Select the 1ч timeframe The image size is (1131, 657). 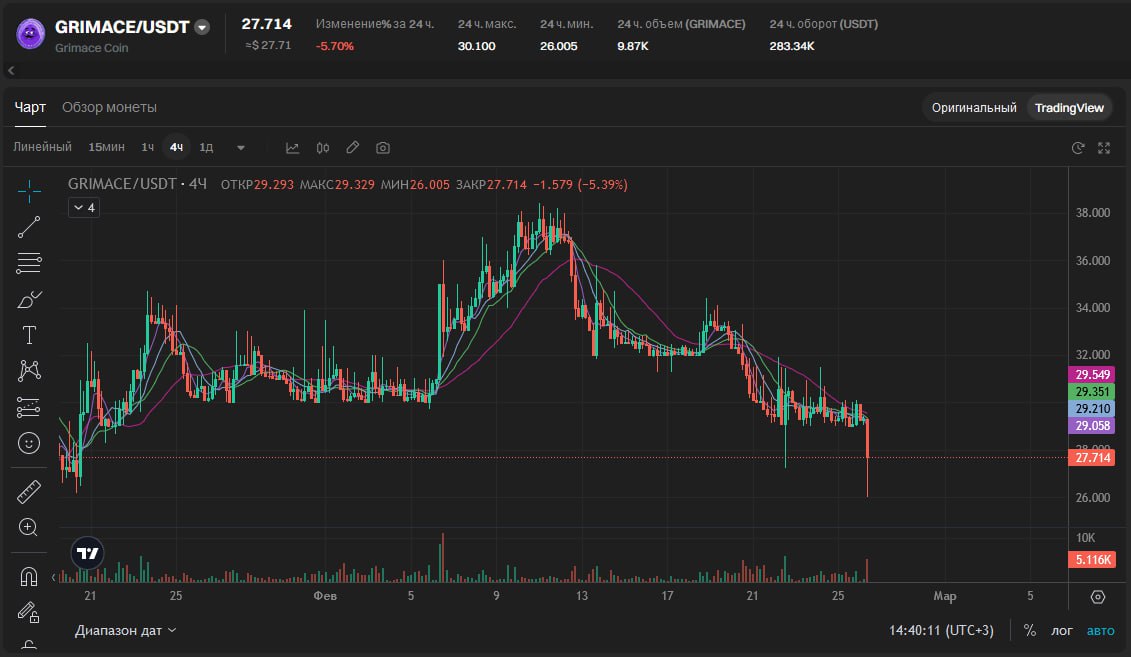click(148, 147)
